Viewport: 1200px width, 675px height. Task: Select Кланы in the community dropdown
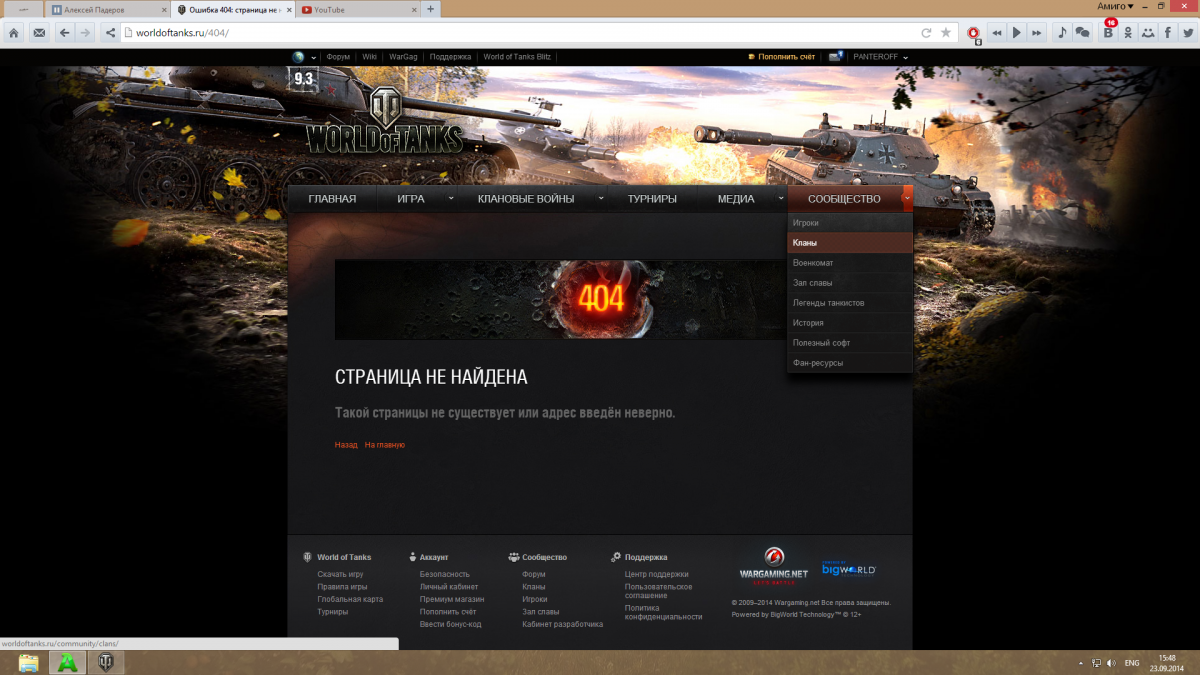pyautogui.click(x=850, y=243)
